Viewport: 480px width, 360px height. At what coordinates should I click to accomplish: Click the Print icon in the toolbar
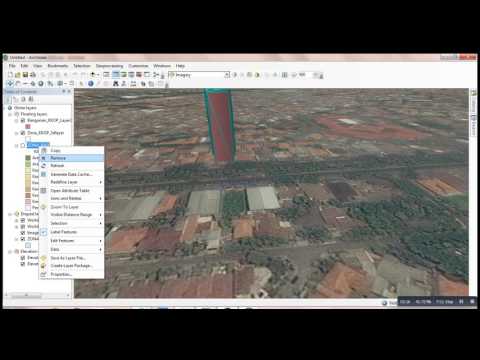33,75
